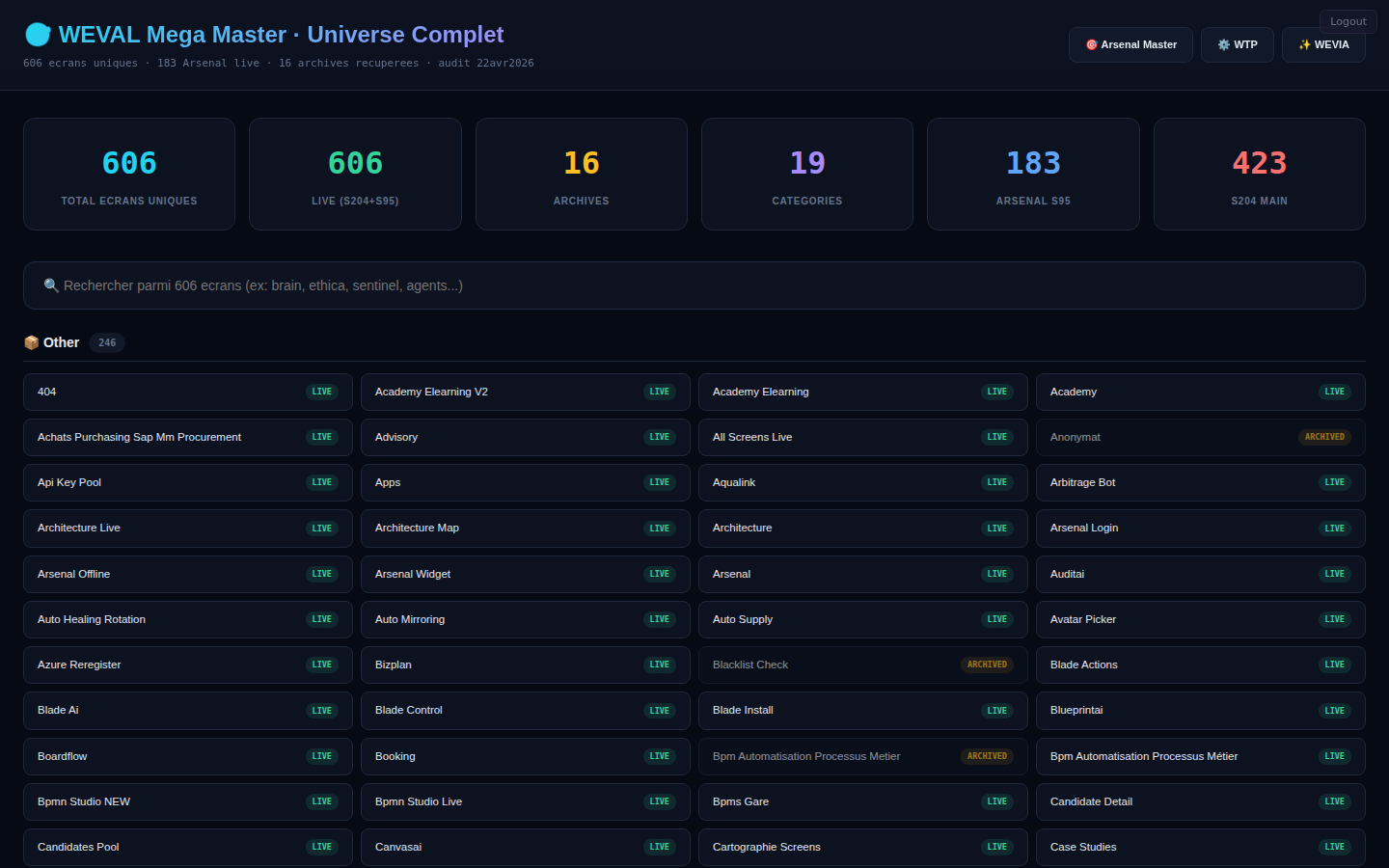The image size is (1389, 868).
Task: Click the Other category box icon
Action: pos(31,342)
